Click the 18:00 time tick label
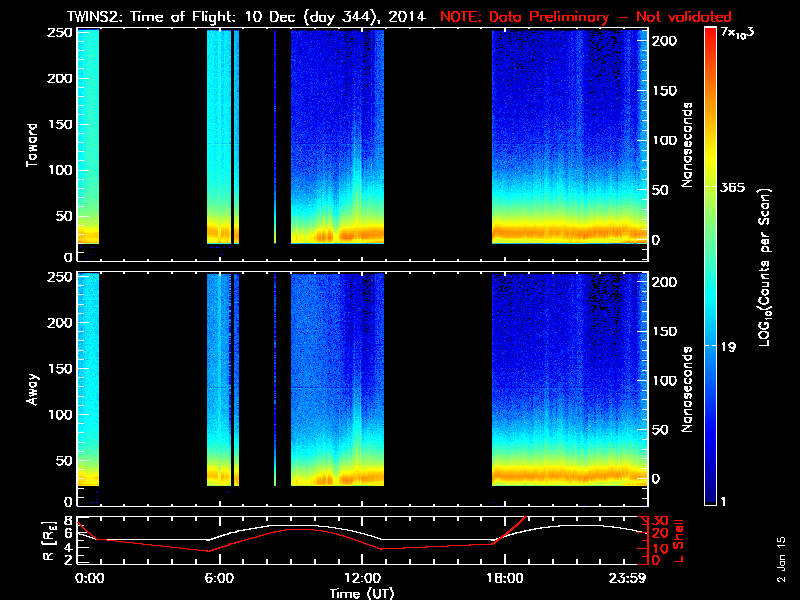This screenshot has width=800, height=600. tap(503, 578)
